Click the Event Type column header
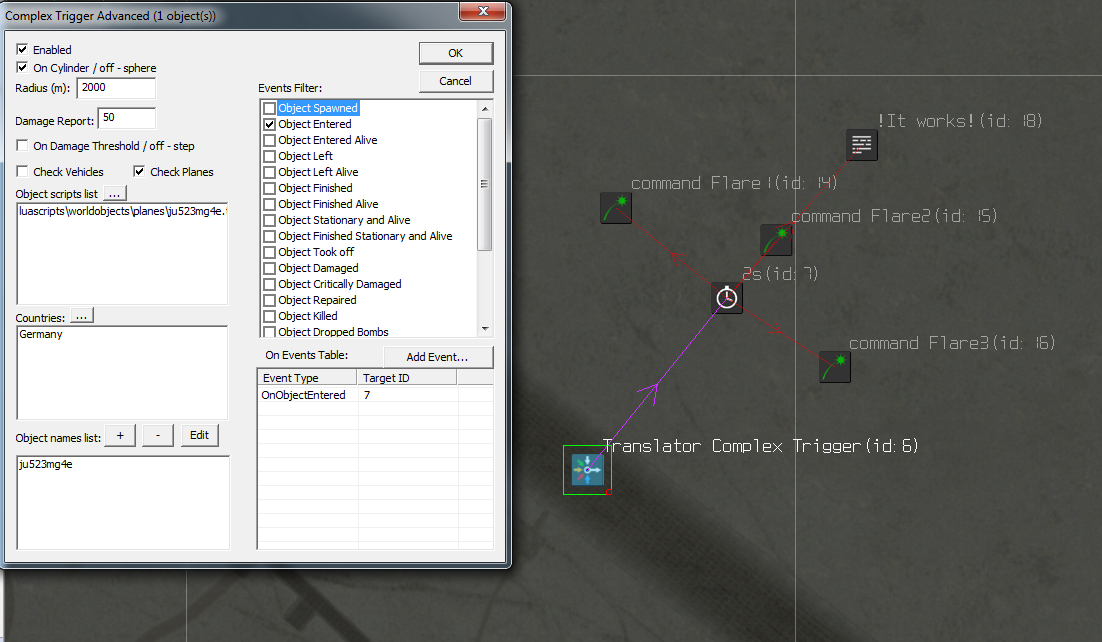 point(308,378)
